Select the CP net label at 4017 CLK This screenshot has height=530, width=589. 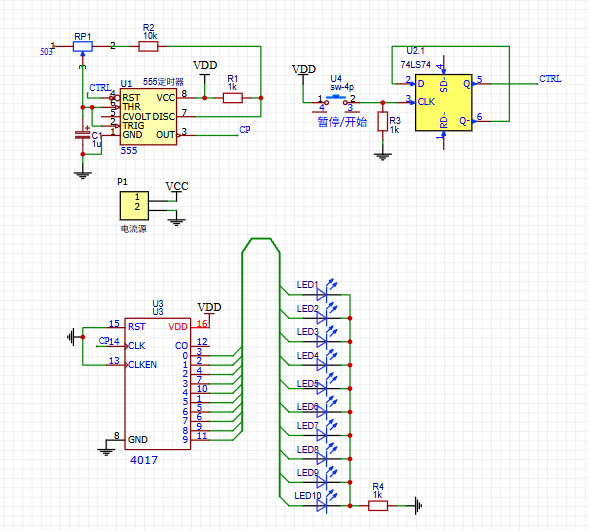click(x=104, y=340)
